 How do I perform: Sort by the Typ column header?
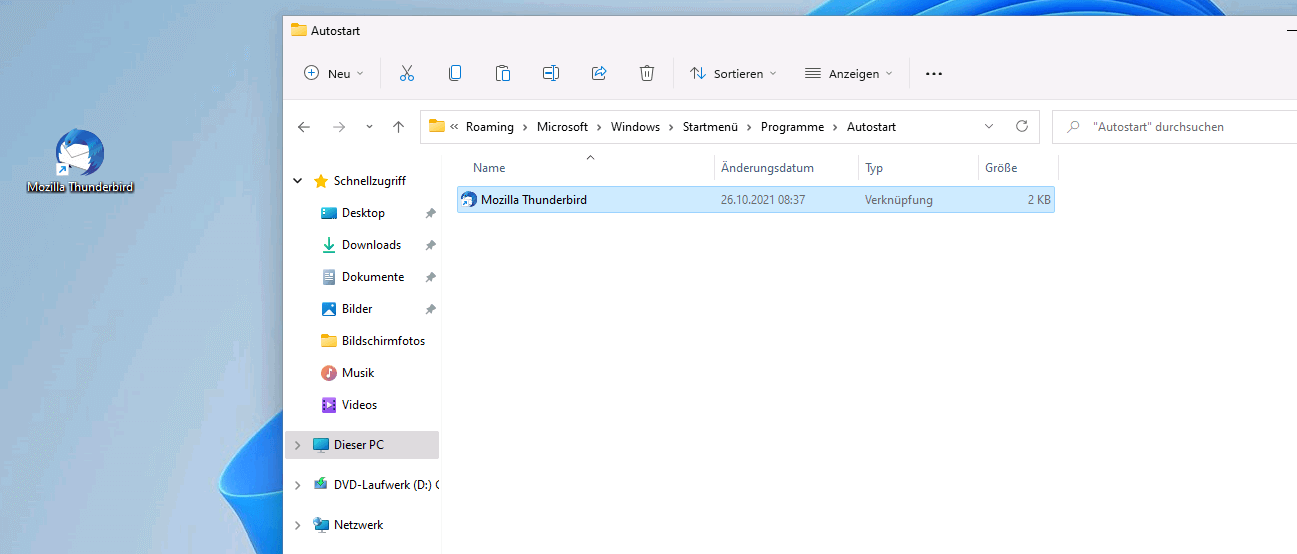point(918,168)
